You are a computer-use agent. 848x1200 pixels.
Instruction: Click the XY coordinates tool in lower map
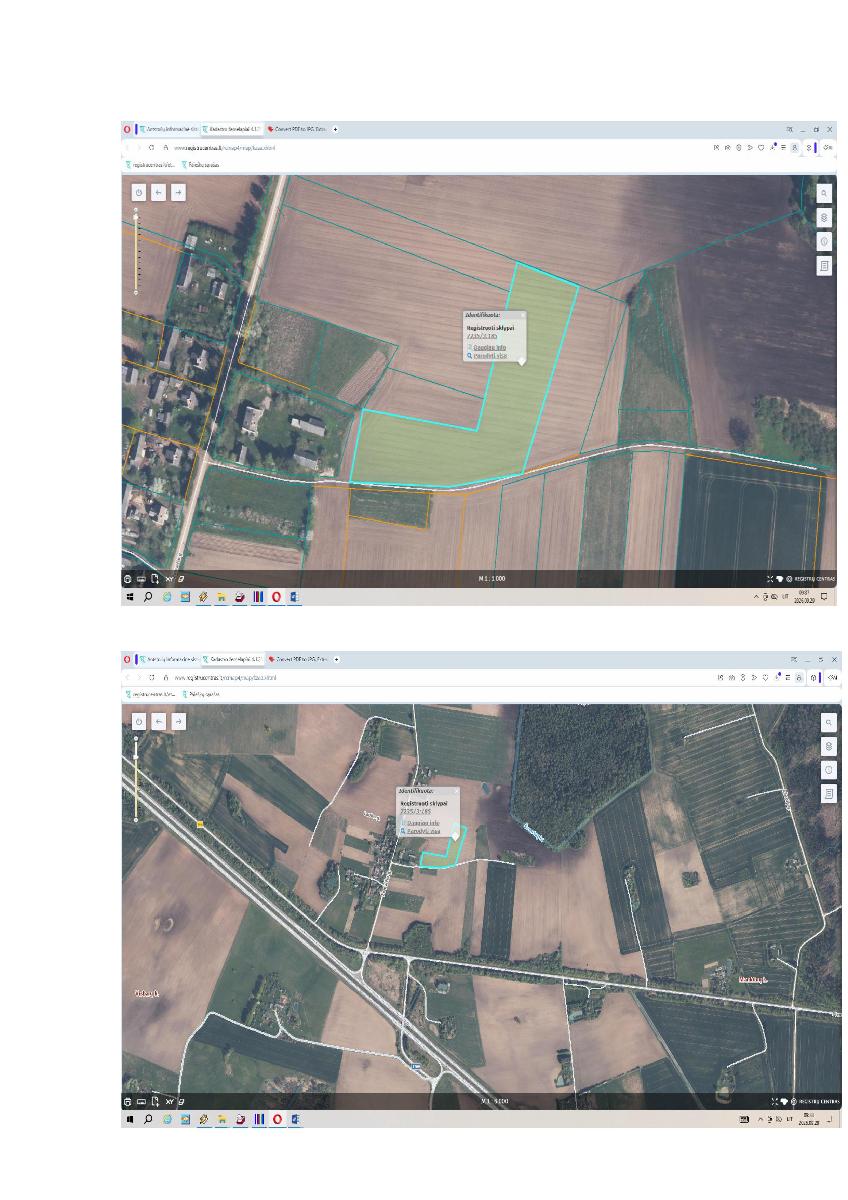point(170,1101)
